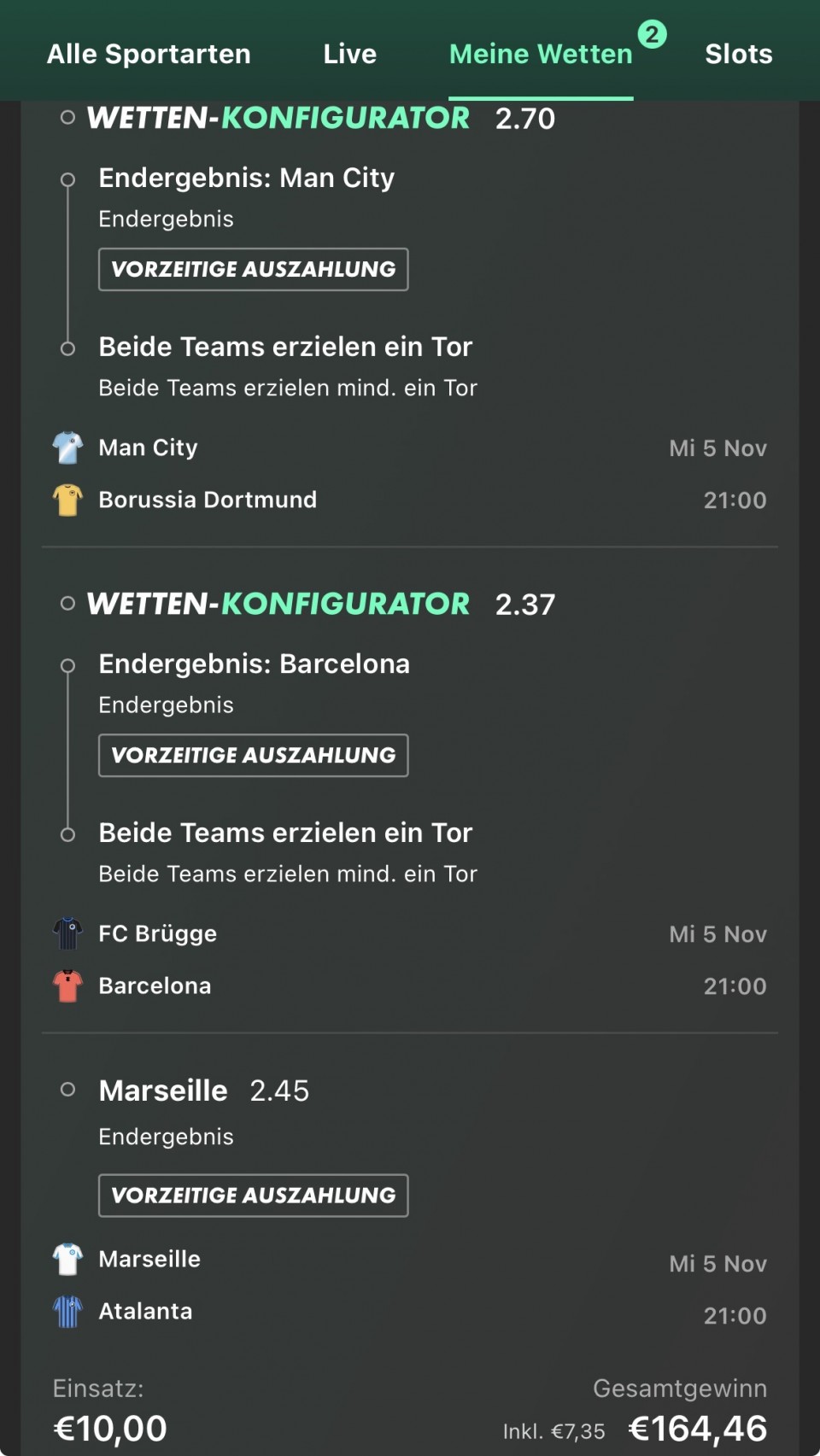Expand the Endergebnis: Barcelona selection
The width and height of the screenshot is (820, 1456).
coord(254,664)
